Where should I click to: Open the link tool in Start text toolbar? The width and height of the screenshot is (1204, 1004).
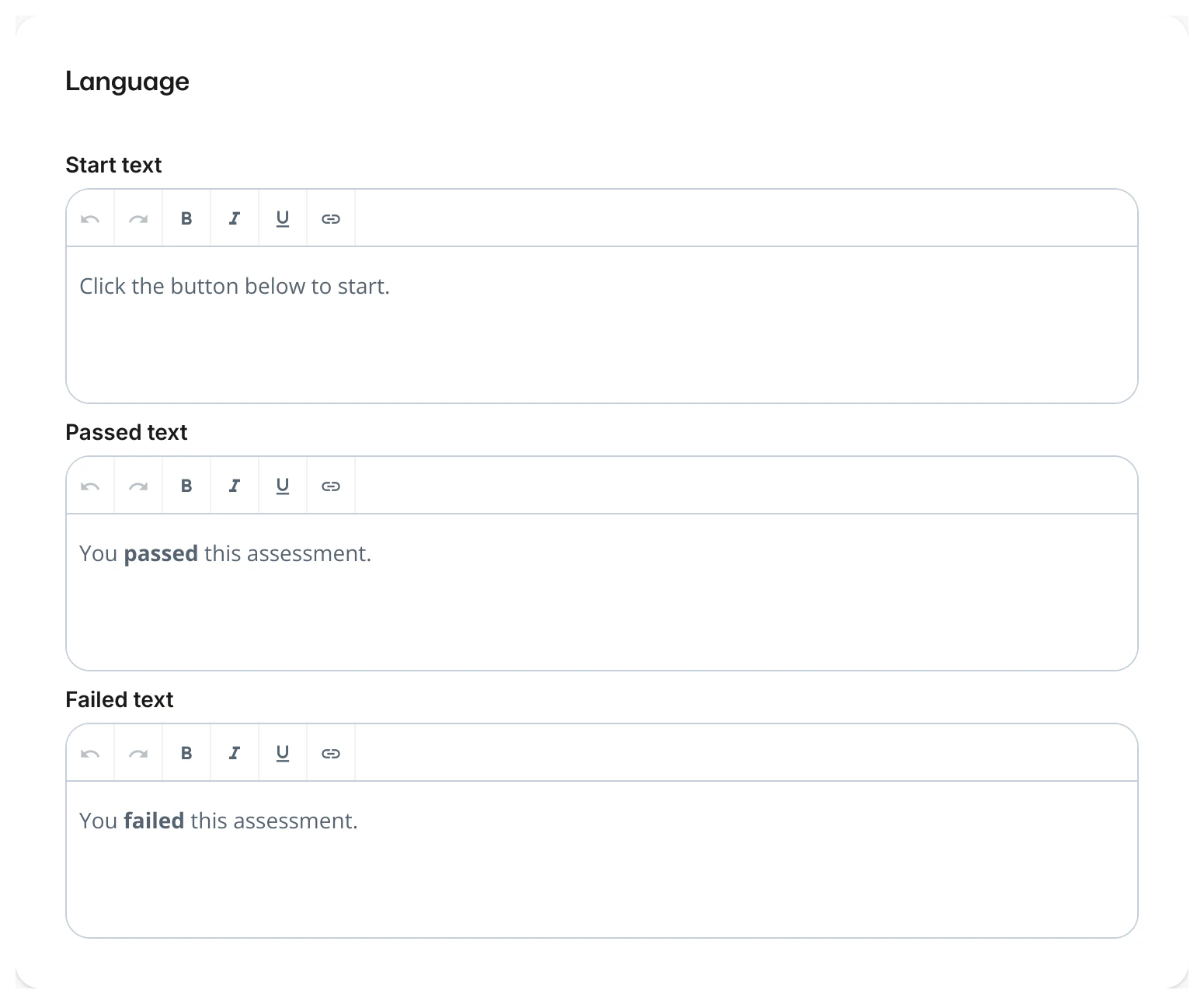pyautogui.click(x=330, y=218)
